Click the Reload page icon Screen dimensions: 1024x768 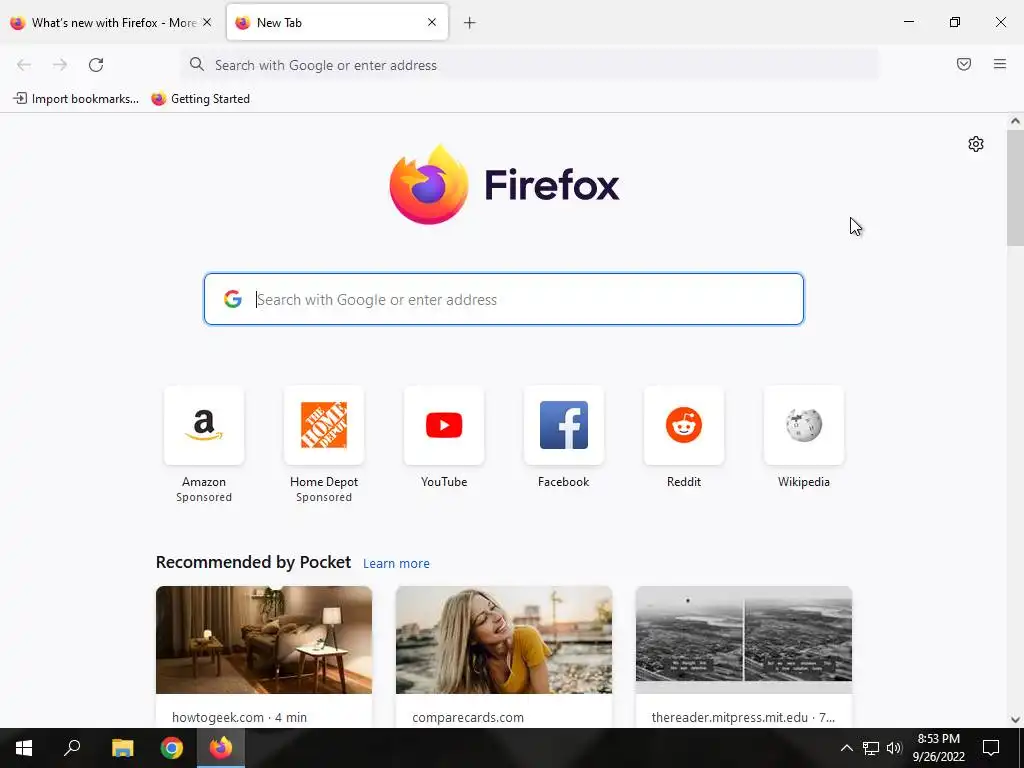pos(96,65)
